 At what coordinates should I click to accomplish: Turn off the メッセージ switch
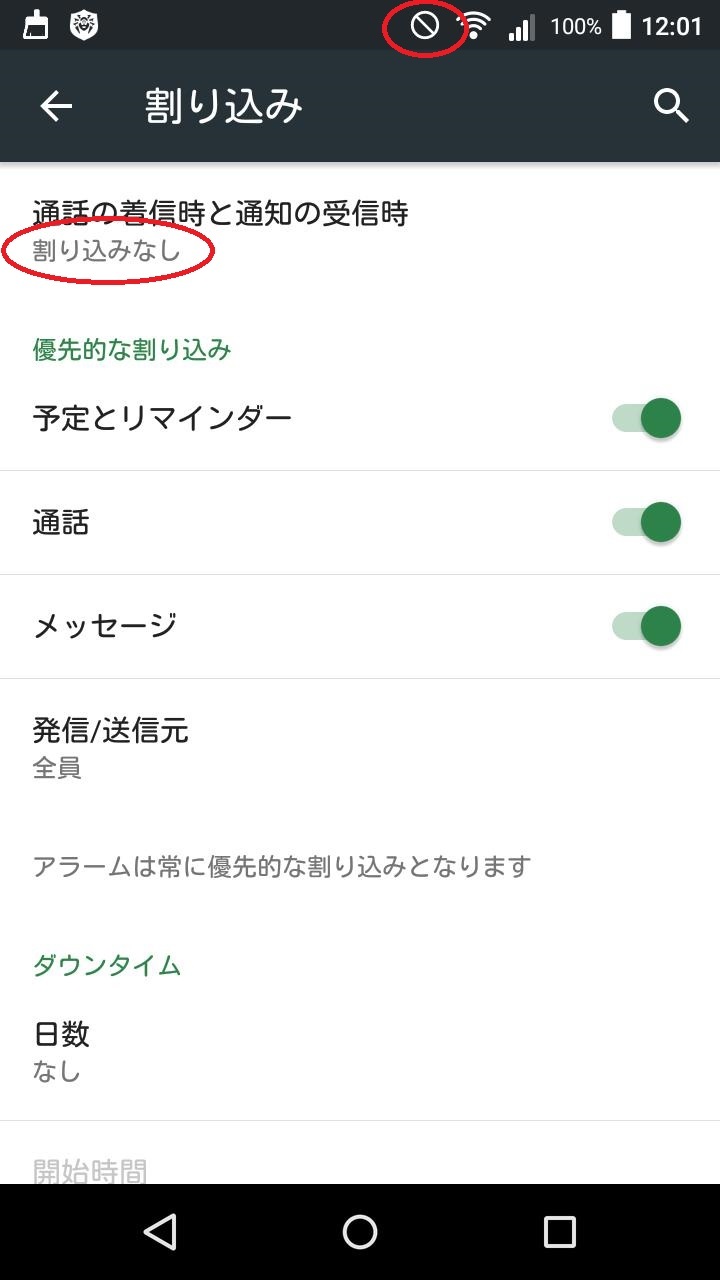(647, 626)
